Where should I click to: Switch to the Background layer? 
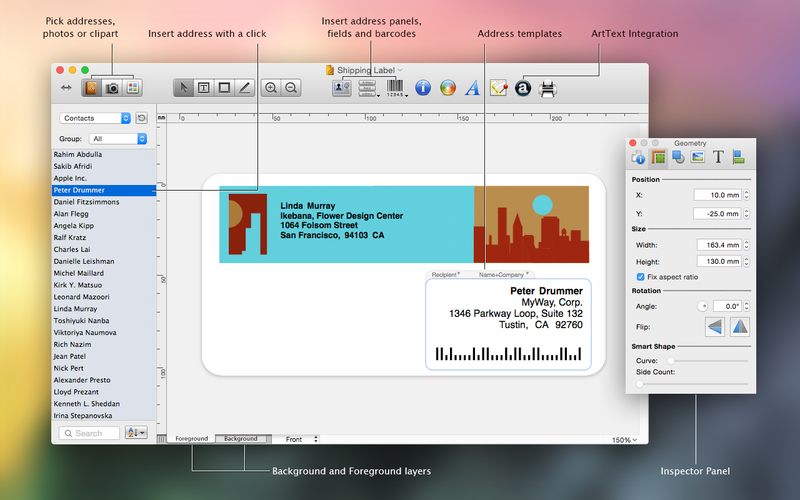(x=241, y=439)
